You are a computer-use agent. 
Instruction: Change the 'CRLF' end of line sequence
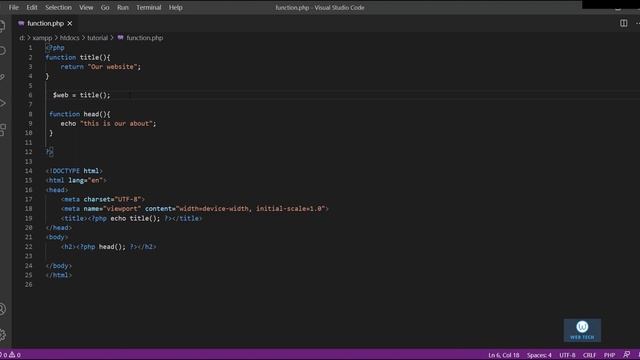click(589, 355)
